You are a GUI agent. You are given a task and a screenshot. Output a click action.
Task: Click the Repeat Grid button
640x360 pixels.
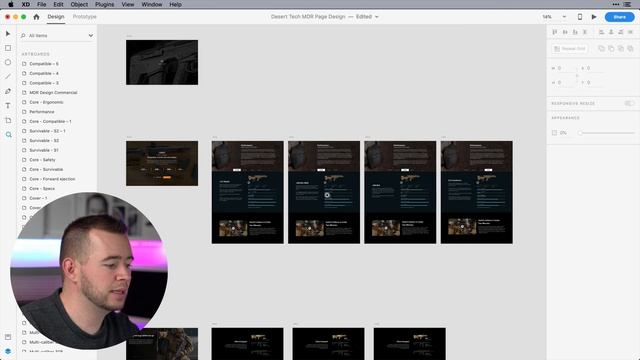[570, 49]
